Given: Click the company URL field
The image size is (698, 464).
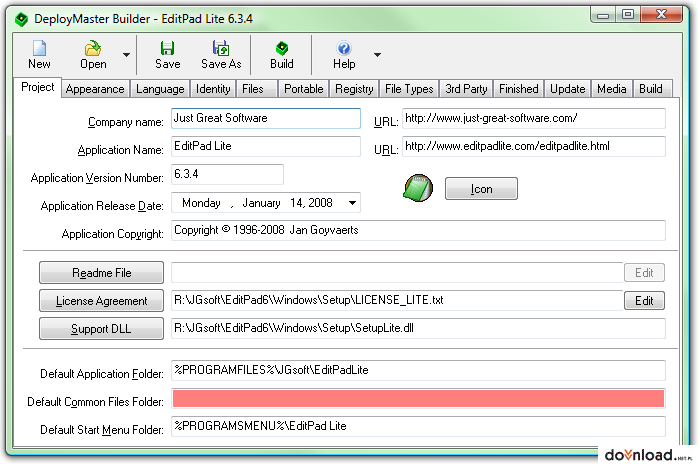Looking at the screenshot, I should pos(534,118).
